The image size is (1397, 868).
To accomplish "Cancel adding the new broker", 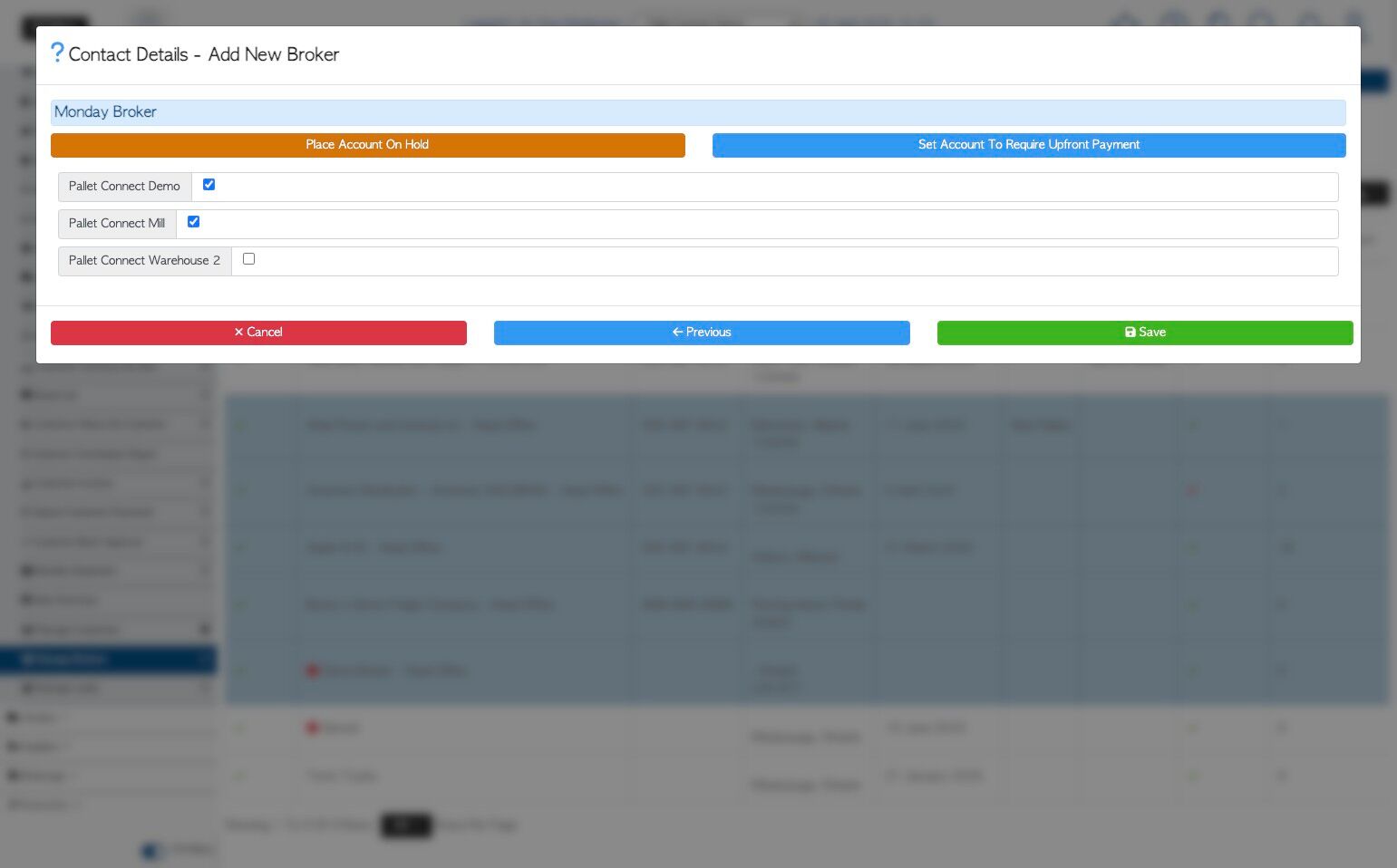I will point(258,333).
